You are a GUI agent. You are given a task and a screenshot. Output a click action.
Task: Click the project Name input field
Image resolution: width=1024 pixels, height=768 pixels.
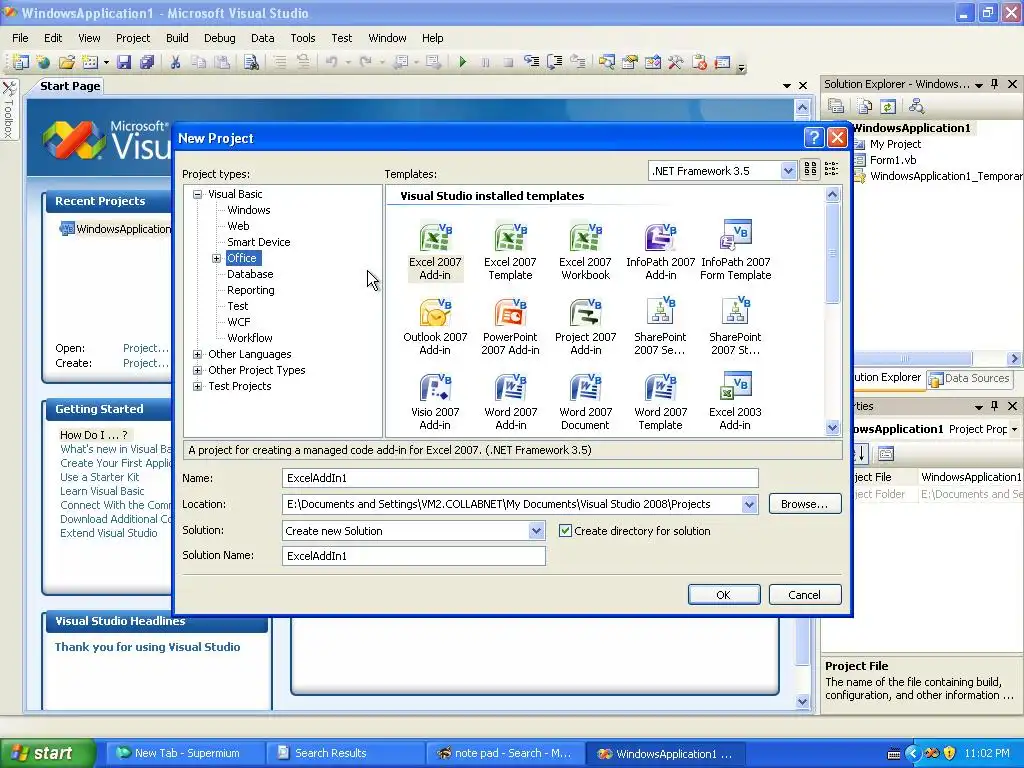pyautogui.click(x=520, y=478)
